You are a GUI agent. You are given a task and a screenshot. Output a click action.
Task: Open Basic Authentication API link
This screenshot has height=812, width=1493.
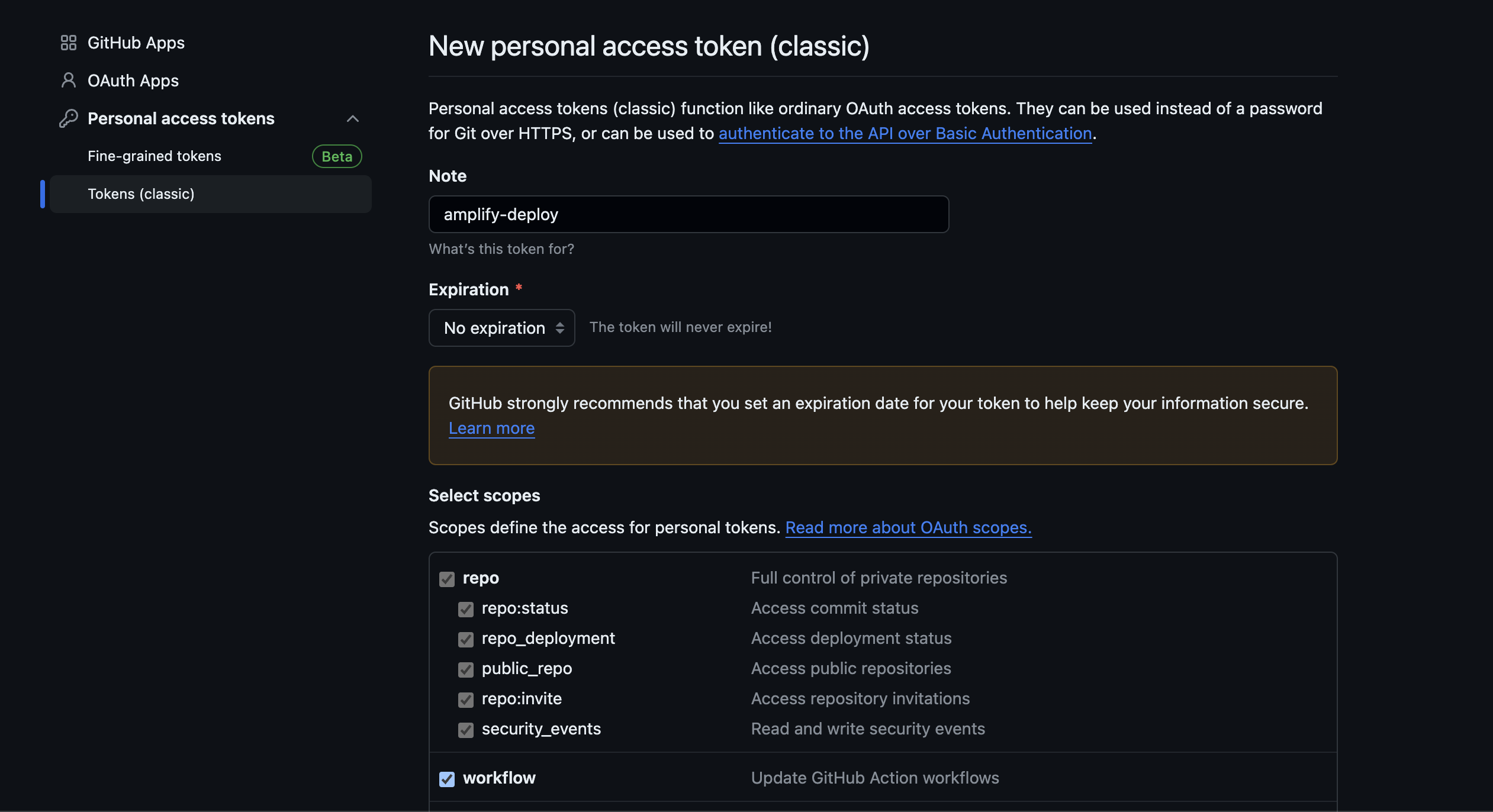pos(905,134)
